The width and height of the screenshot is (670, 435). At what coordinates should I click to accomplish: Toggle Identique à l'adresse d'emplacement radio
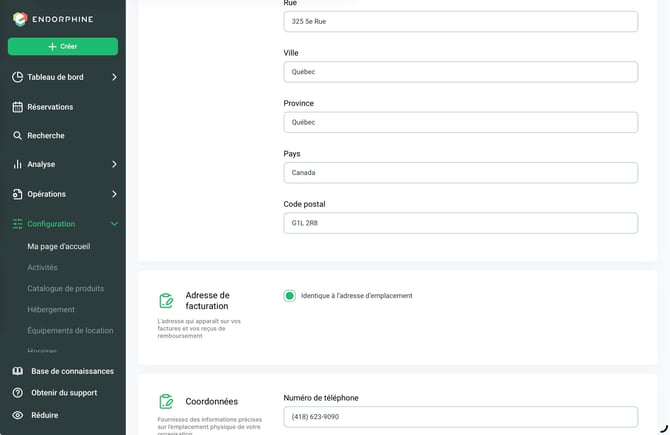[289, 296]
